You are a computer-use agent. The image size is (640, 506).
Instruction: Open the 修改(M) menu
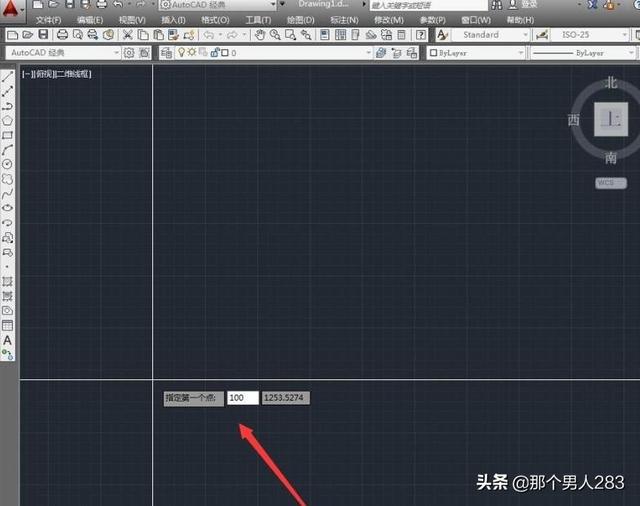388,20
